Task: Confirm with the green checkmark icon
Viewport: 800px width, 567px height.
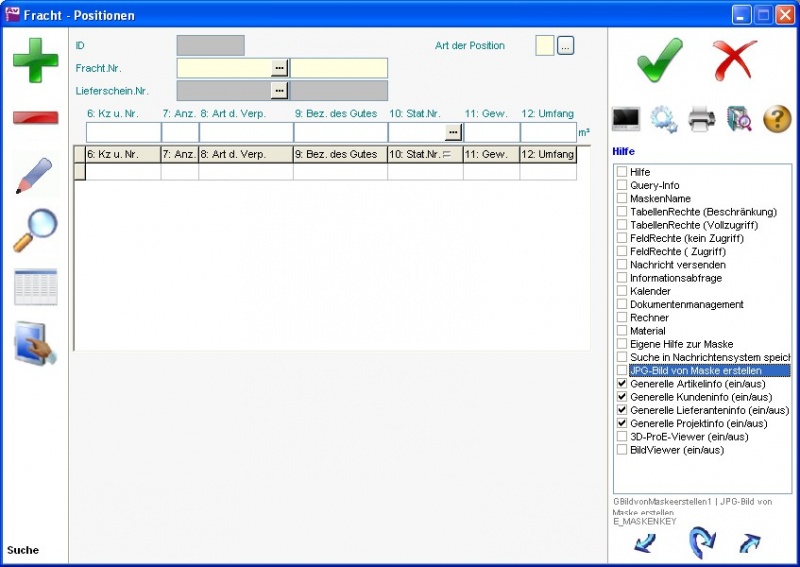Action: (x=659, y=60)
